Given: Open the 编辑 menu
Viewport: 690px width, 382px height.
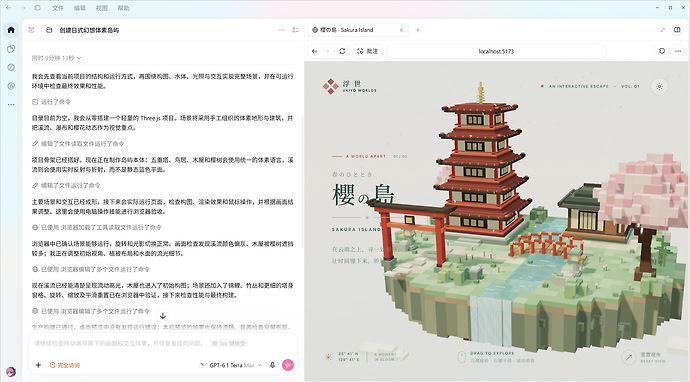Looking at the screenshot, I should click(80, 8).
